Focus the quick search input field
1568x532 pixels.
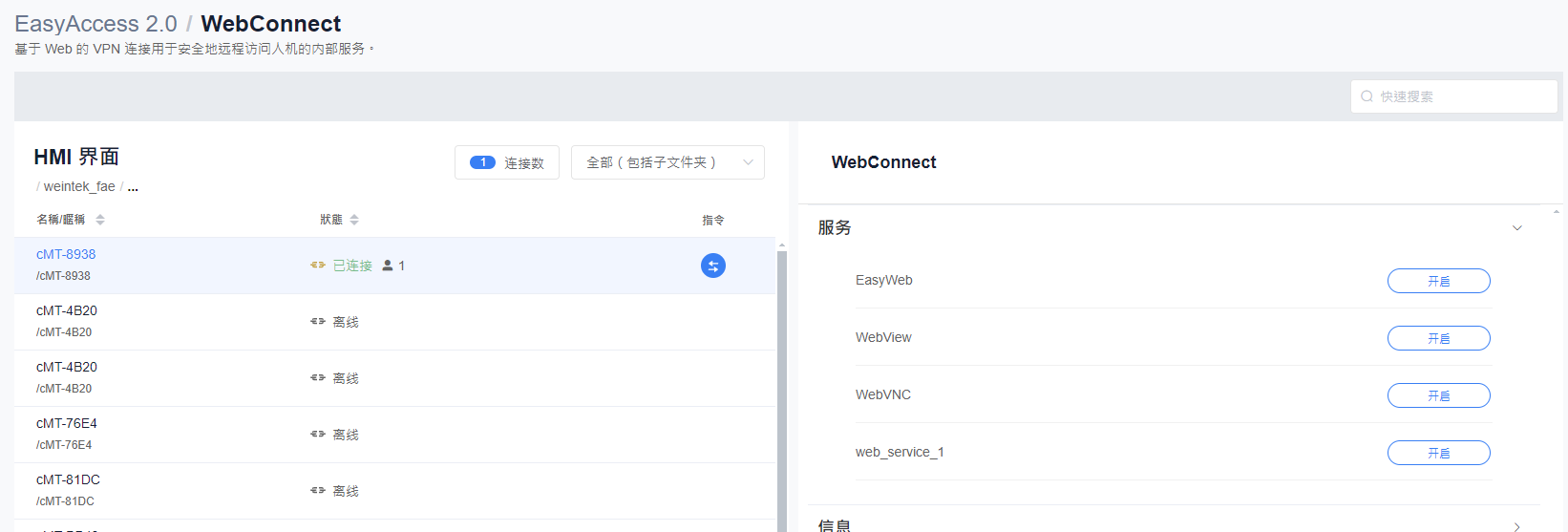(x=1453, y=96)
